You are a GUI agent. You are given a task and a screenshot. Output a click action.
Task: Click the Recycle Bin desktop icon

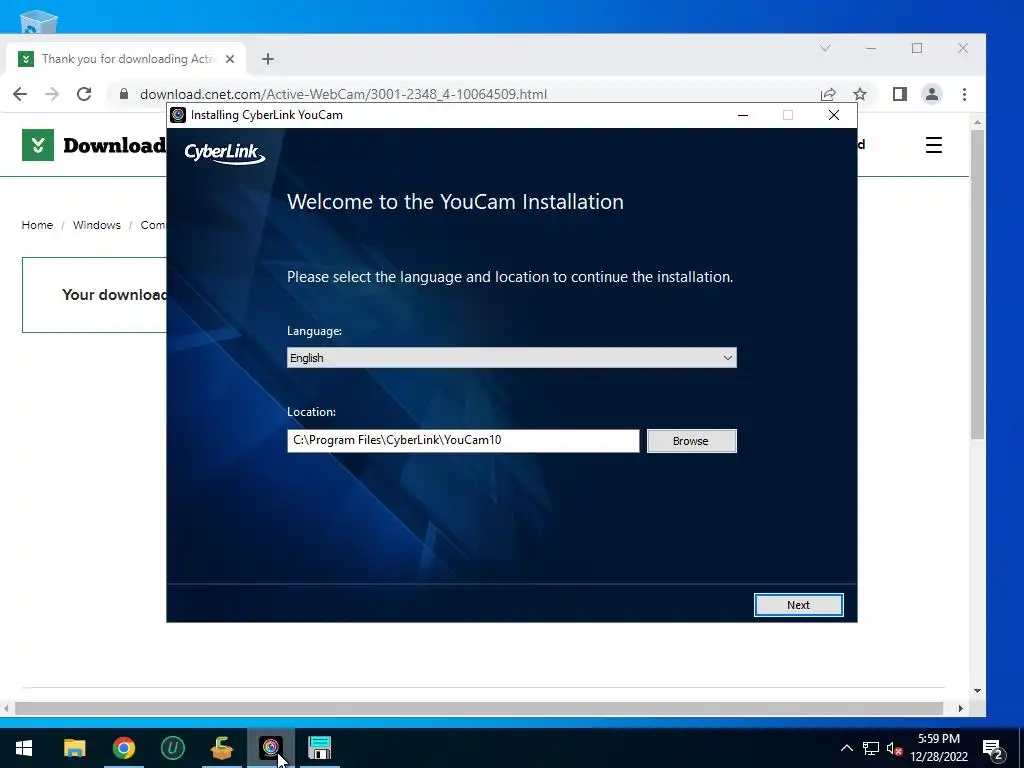tap(39, 22)
